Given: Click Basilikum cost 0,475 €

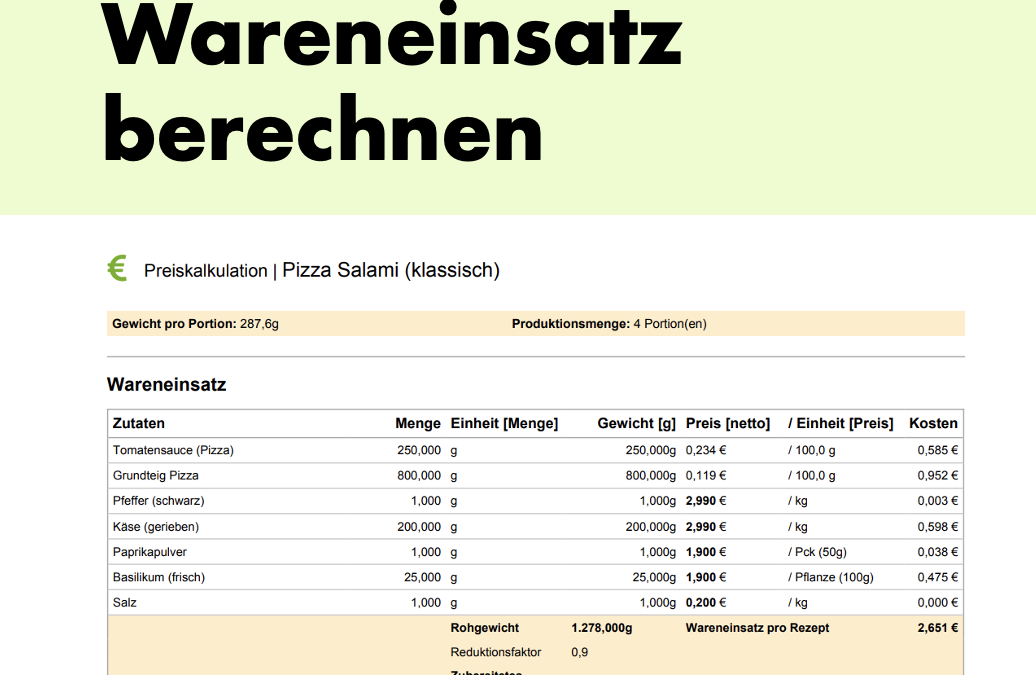Looking at the screenshot, I should (938, 577).
